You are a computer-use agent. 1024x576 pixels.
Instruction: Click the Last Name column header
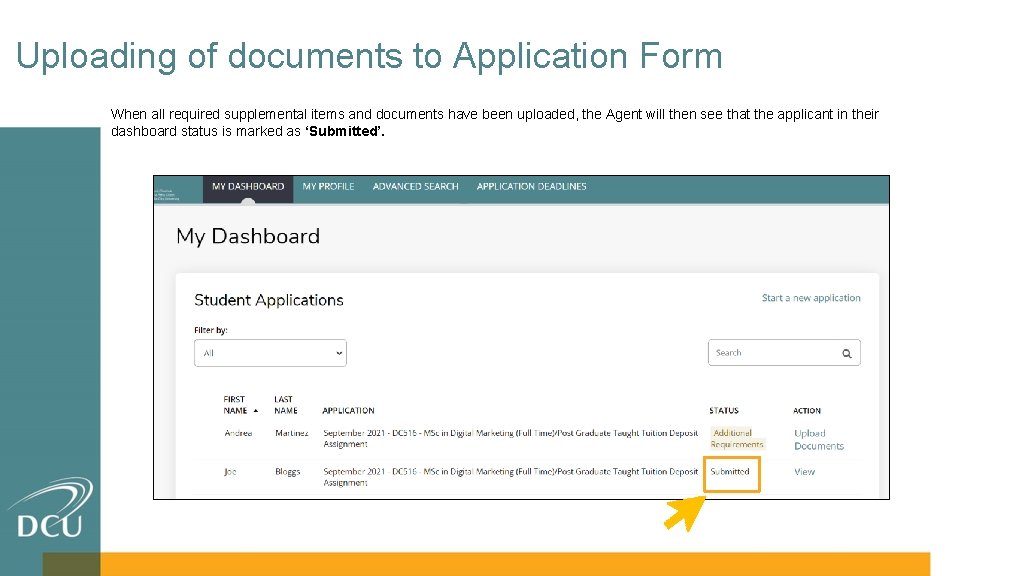(x=285, y=405)
